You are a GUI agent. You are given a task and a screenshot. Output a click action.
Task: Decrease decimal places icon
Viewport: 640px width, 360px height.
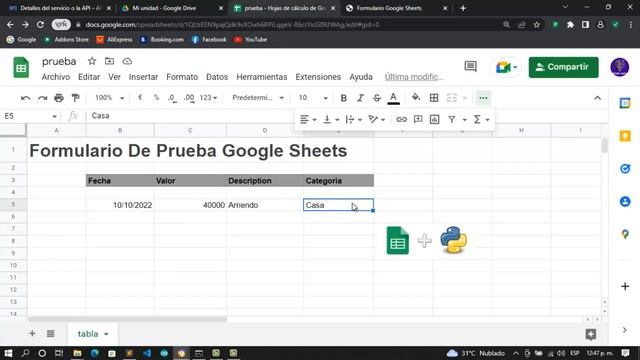(172, 98)
